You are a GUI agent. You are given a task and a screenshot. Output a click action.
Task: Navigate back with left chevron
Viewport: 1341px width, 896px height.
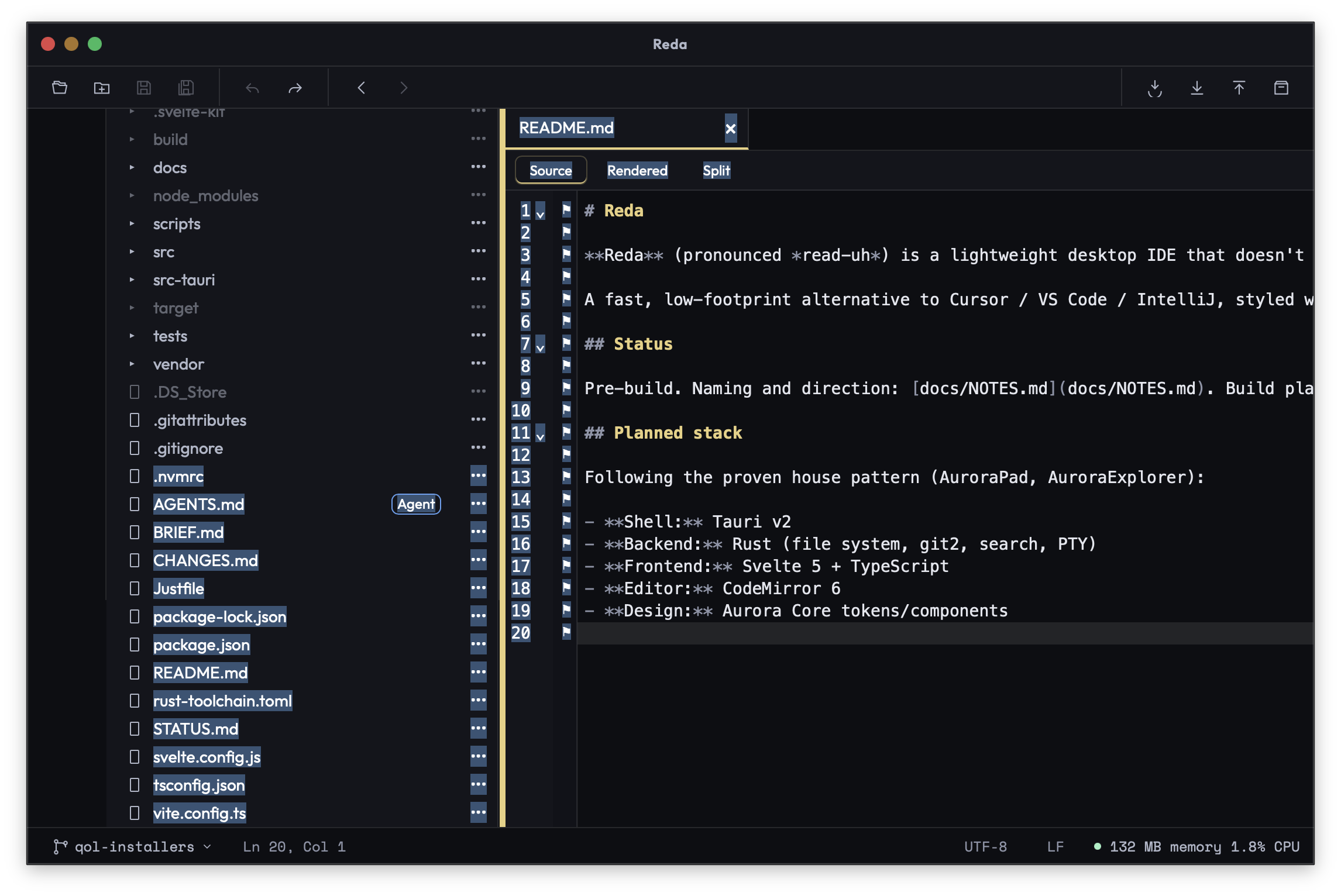362,88
